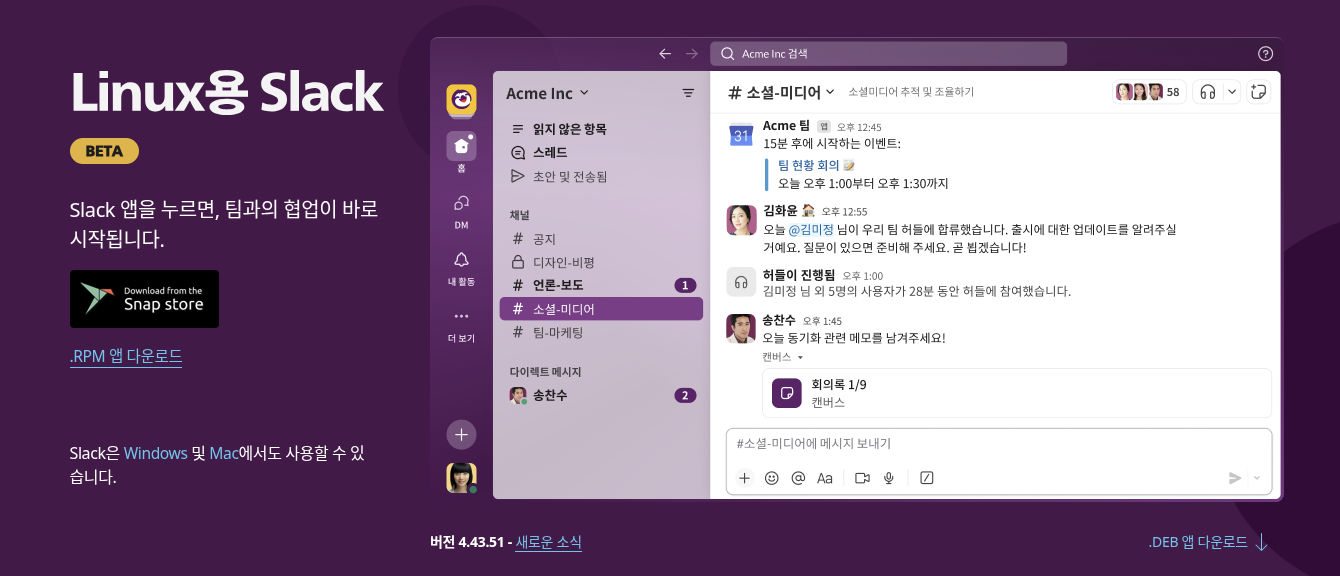Collapse the 다이렉트 메시지 section header
The height and width of the screenshot is (576, 1340).
click(545, 372)
